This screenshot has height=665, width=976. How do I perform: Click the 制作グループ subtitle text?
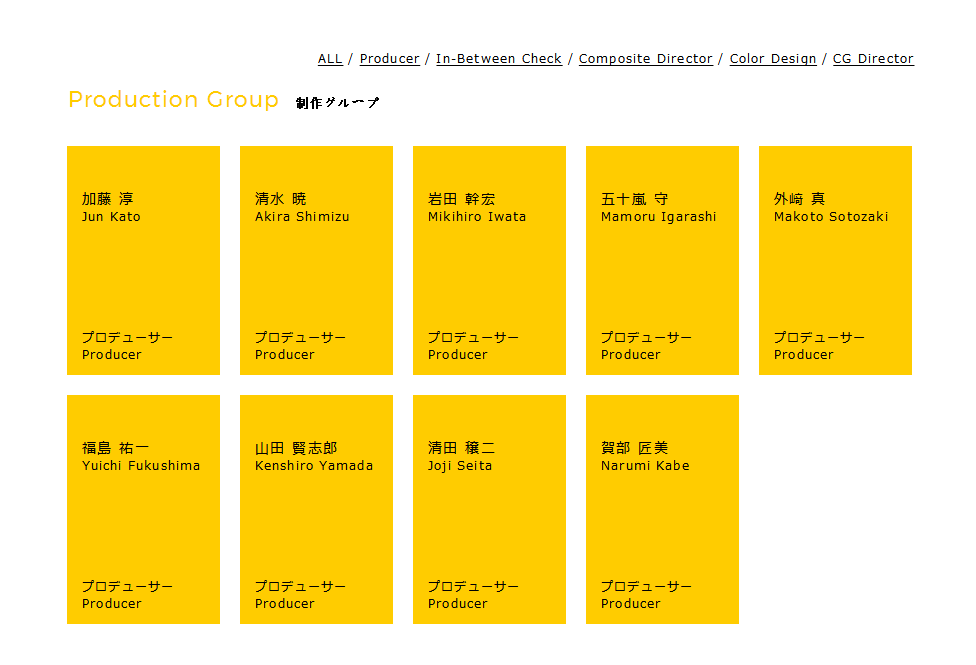pos(337,103)
